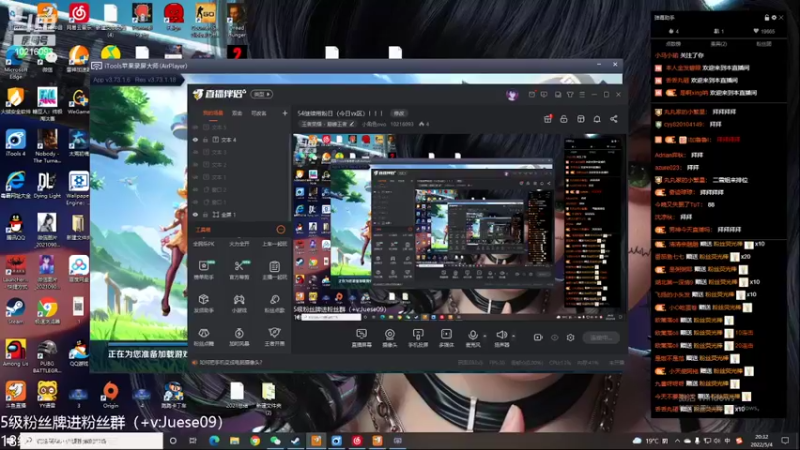Open Among Us desktop shortcut
Screen dimensions: 800x450
pos(15,353)
